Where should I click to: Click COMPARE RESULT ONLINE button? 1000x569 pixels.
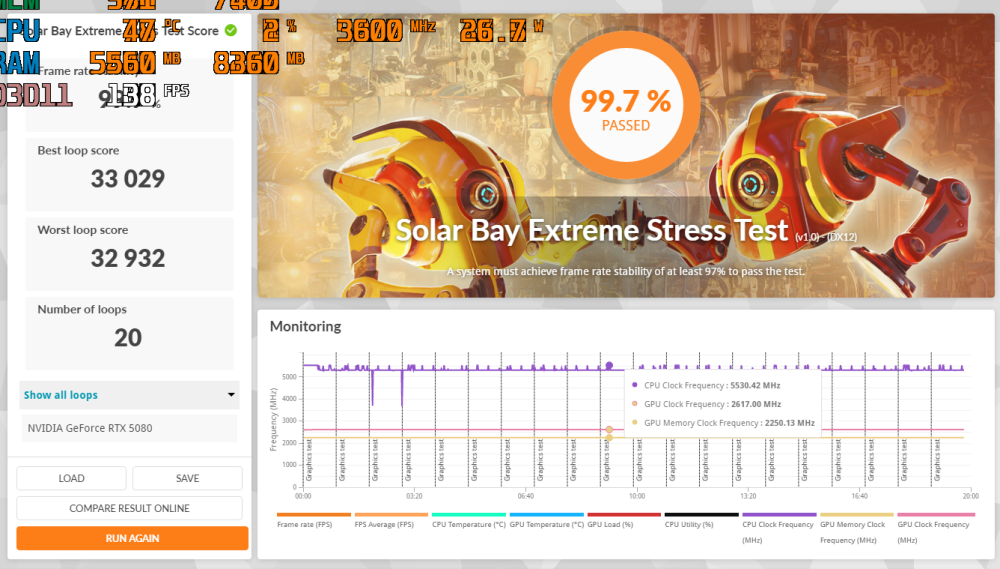point(129,508)
